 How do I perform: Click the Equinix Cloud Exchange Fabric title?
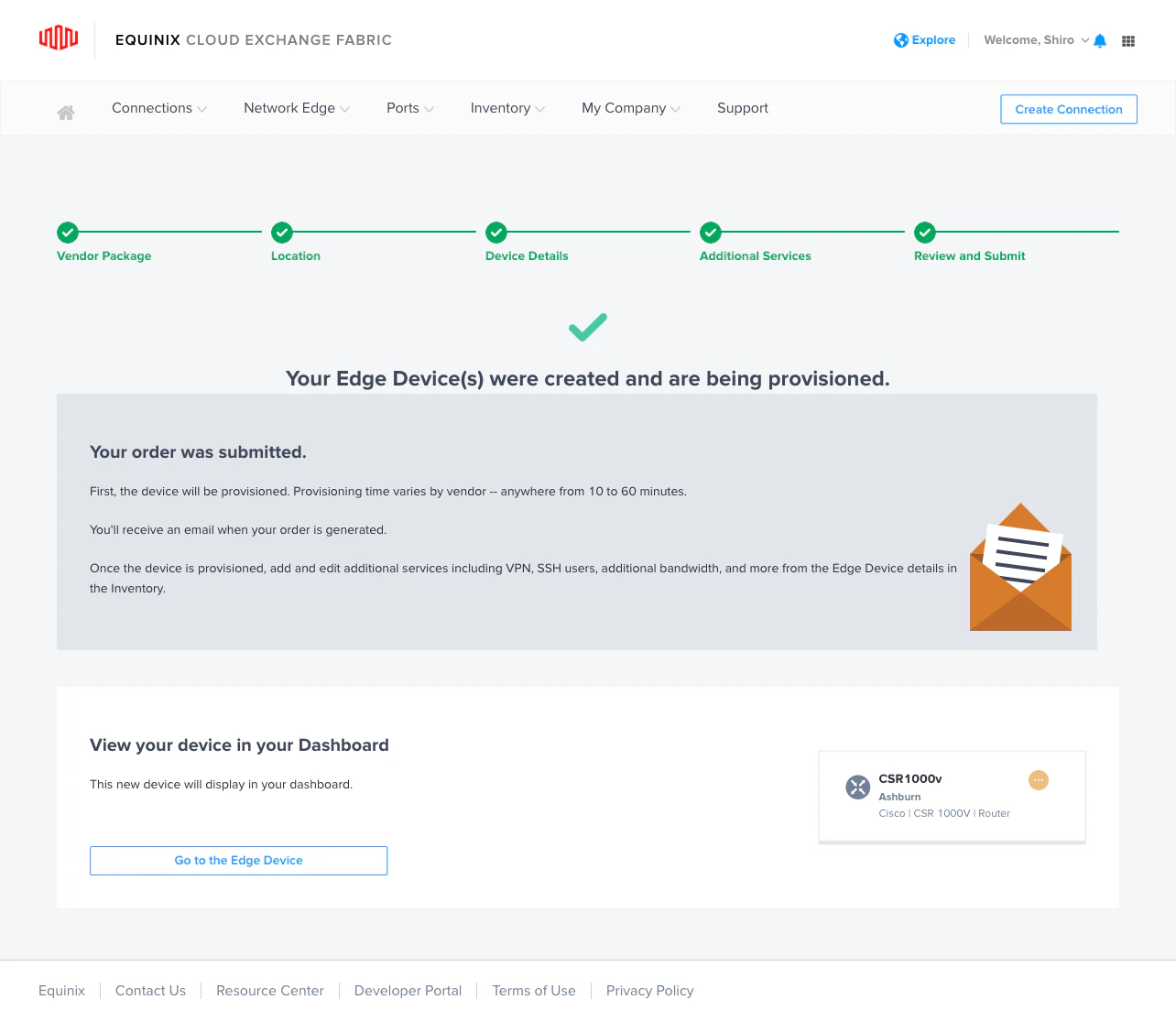(x=254, y=40)
